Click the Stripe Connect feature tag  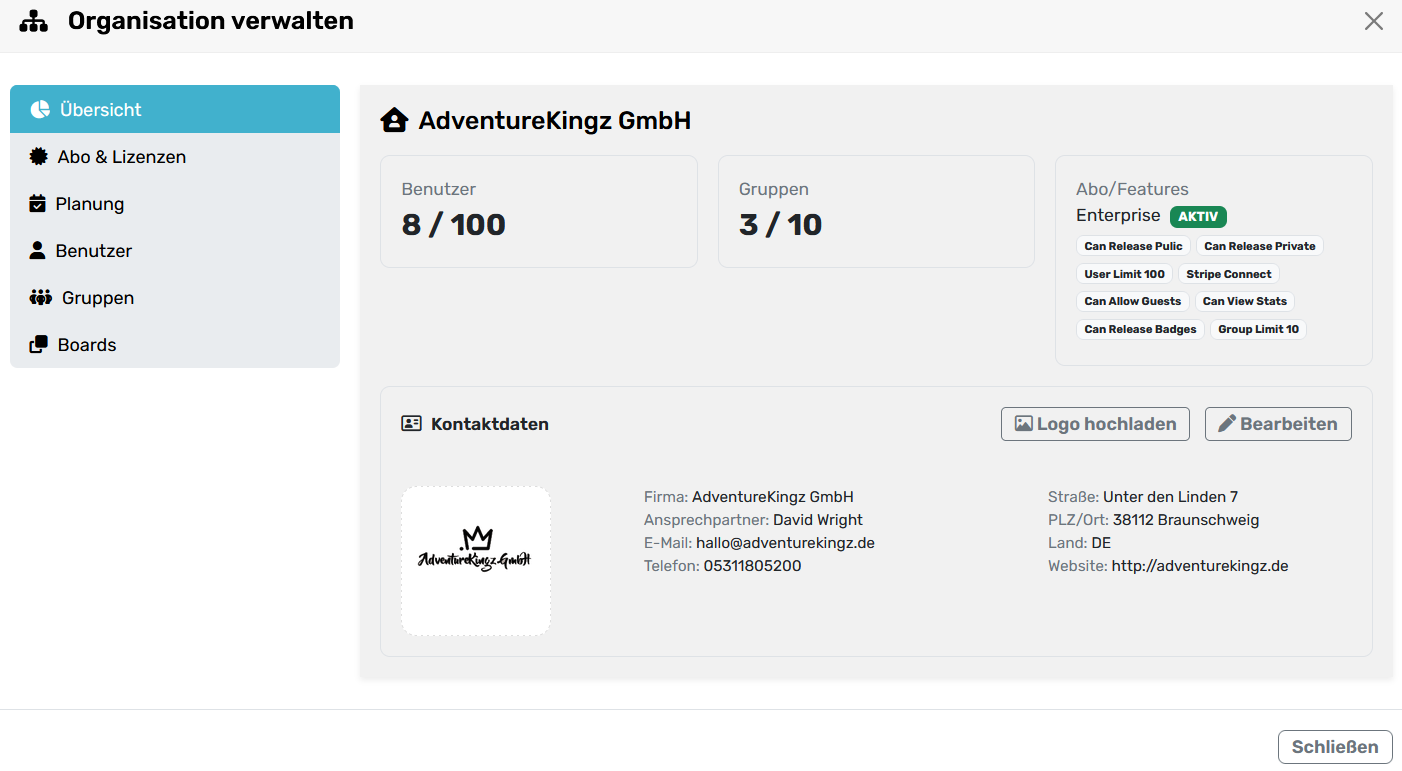[1228, 274]
